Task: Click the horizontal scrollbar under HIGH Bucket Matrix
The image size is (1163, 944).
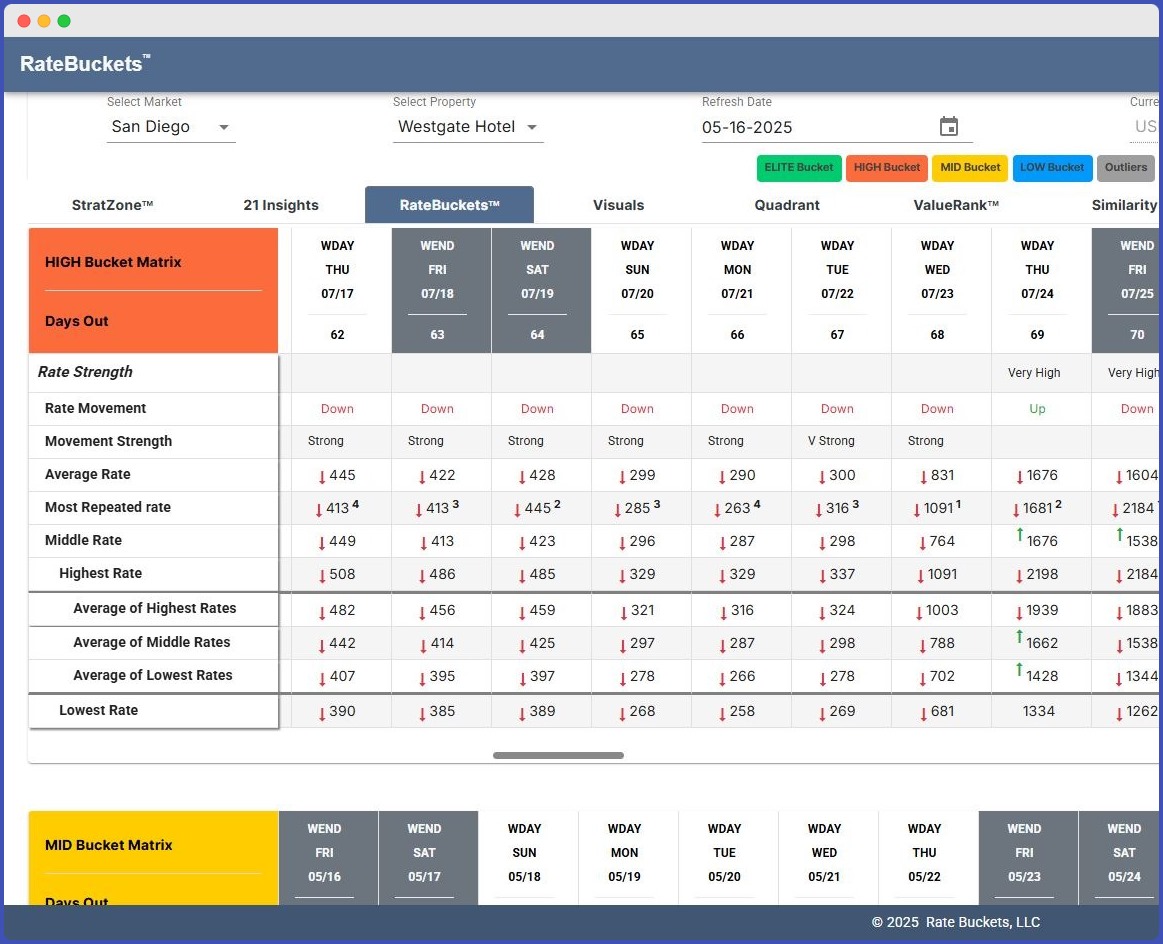Action: coord(558,755)
